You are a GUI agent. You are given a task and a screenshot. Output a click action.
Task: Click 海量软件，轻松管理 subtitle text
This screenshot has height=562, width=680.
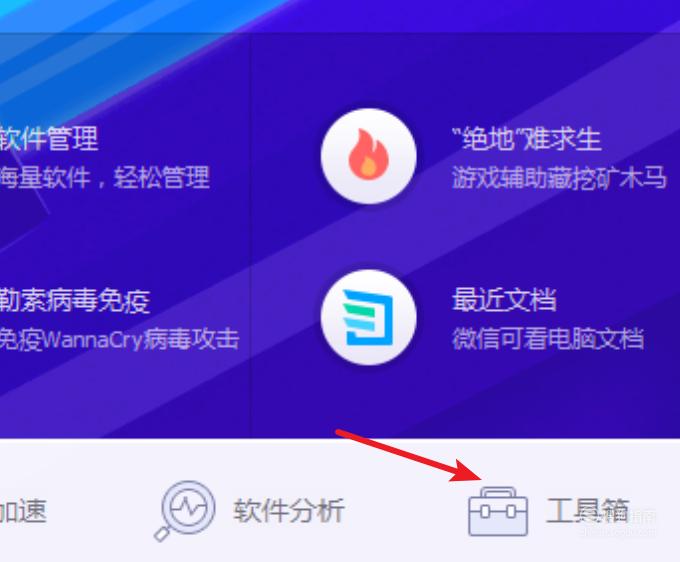pos(104,177)
